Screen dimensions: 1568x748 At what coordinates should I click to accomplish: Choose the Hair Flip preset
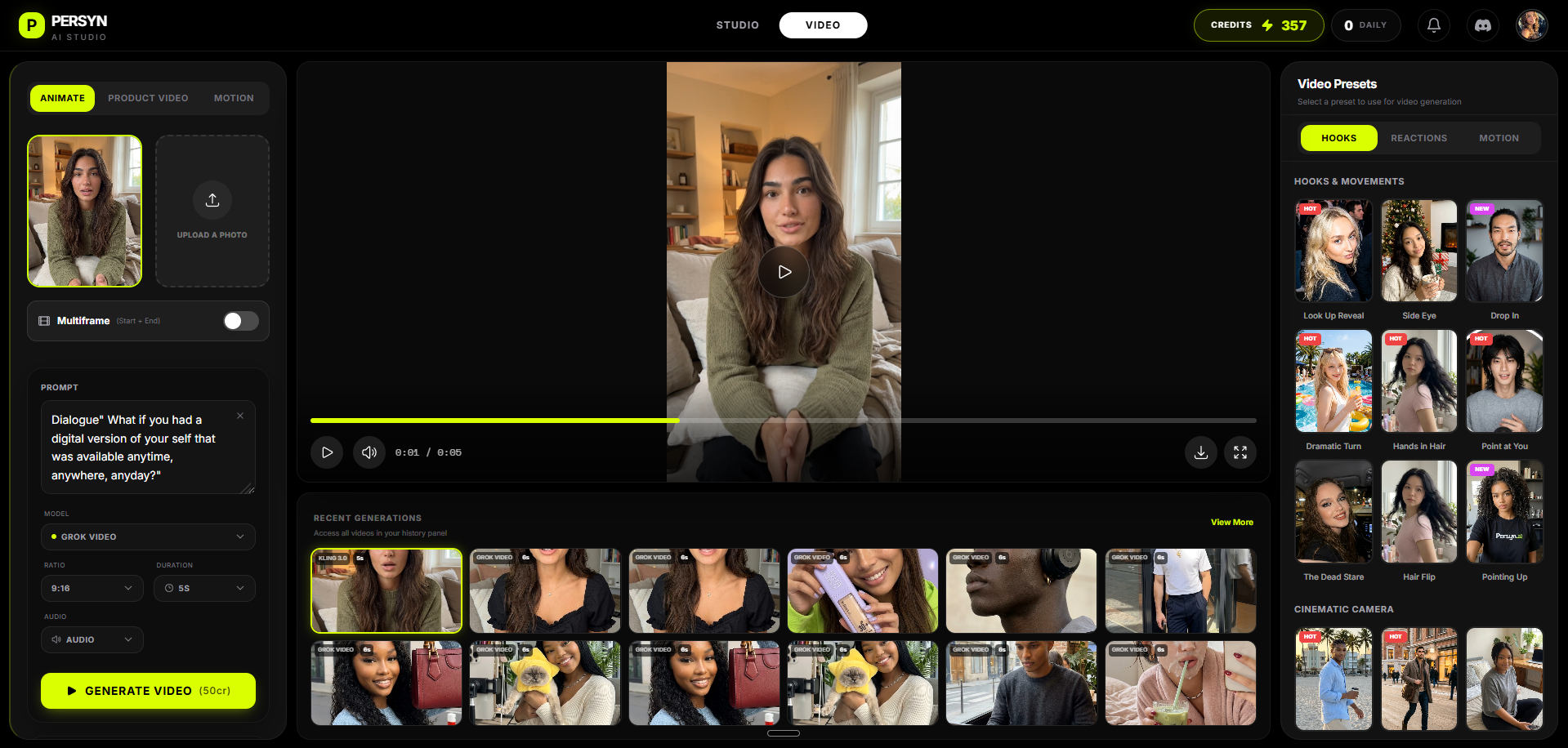click(1418, 512)
